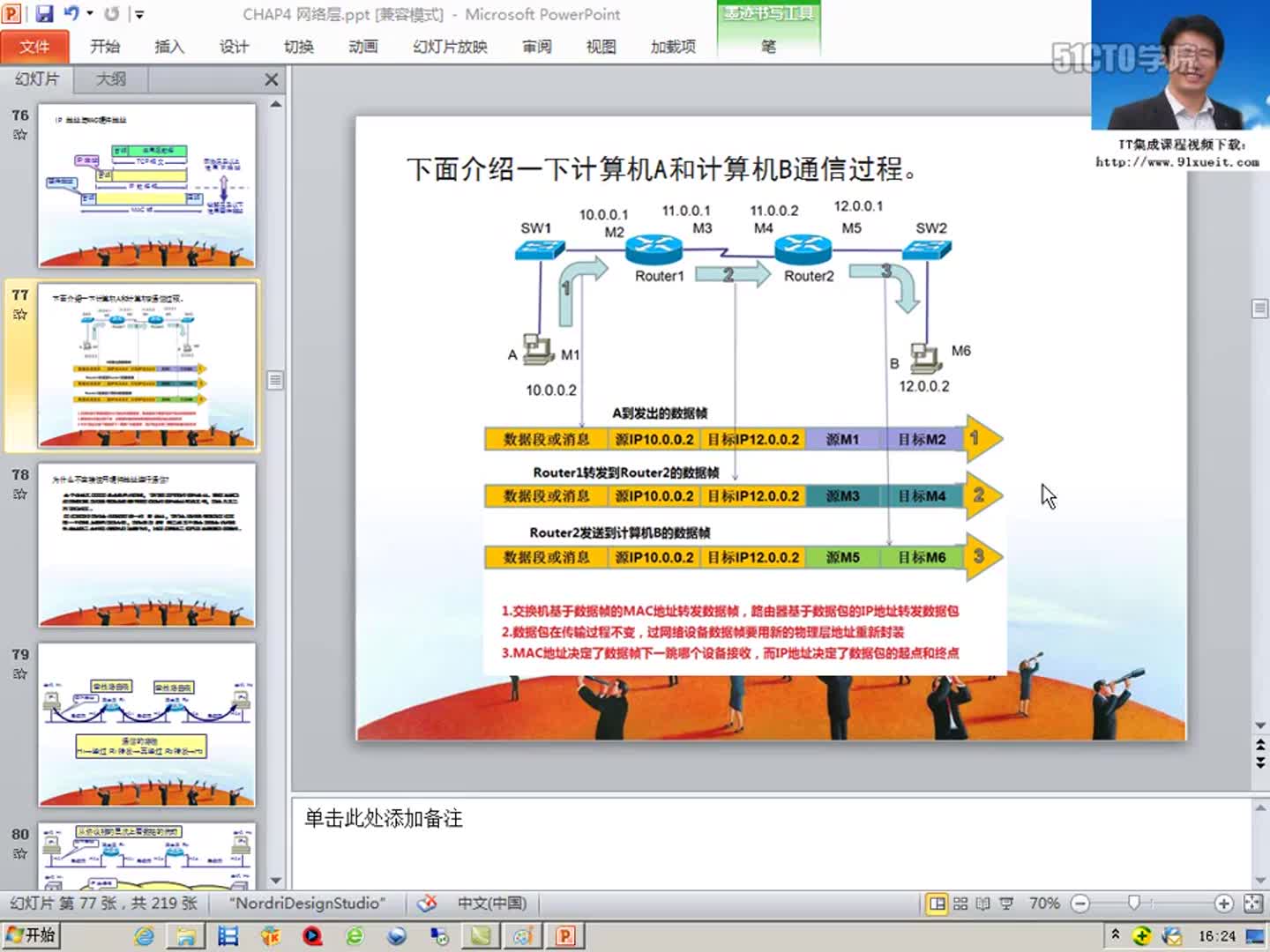1270x952 pixels.
Task: Click the 70% zoom level button
Action: pos(1044,904)
